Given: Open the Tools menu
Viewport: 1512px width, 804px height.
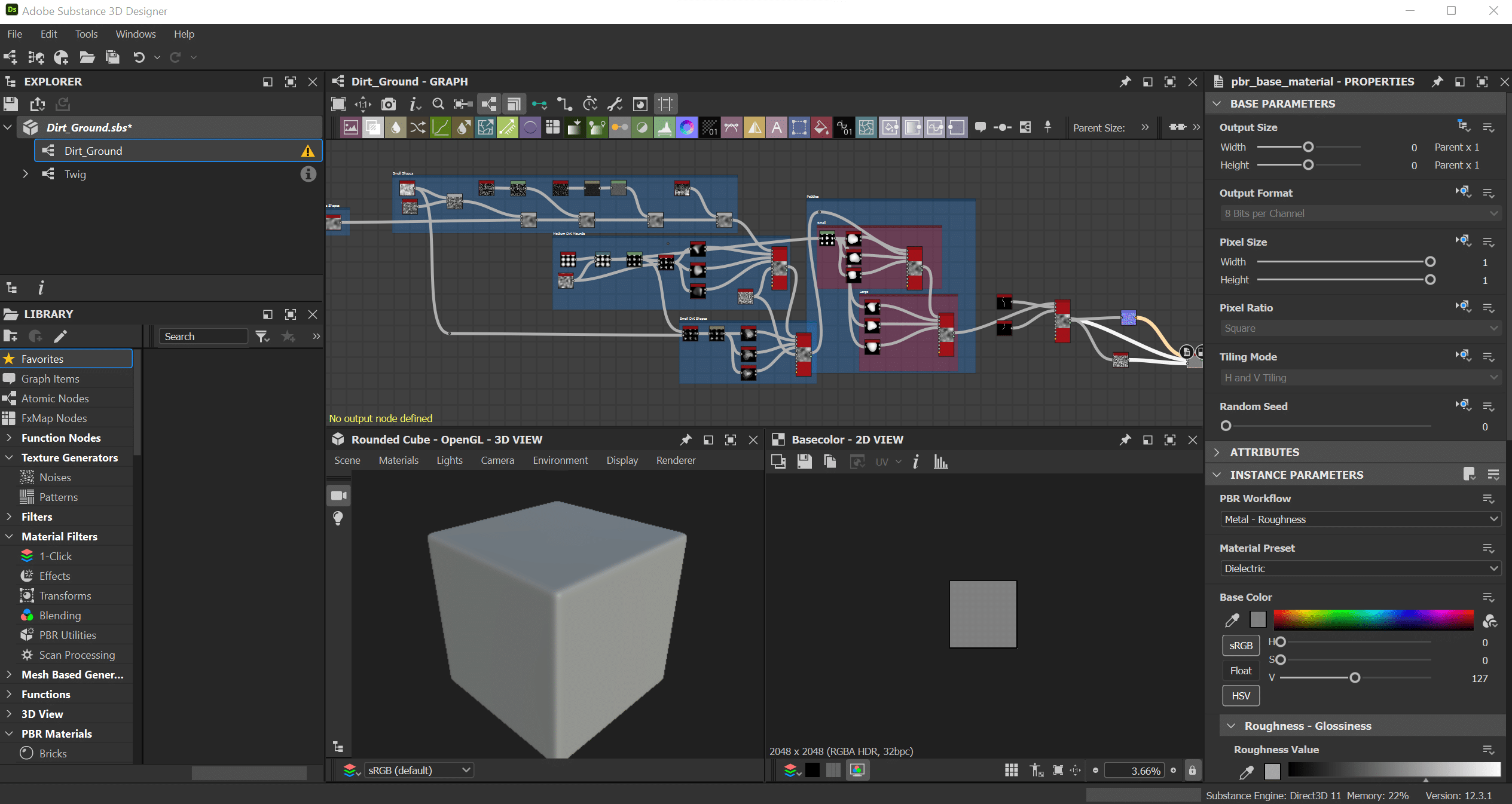Looking at the screenshot, I should [86, 34].
